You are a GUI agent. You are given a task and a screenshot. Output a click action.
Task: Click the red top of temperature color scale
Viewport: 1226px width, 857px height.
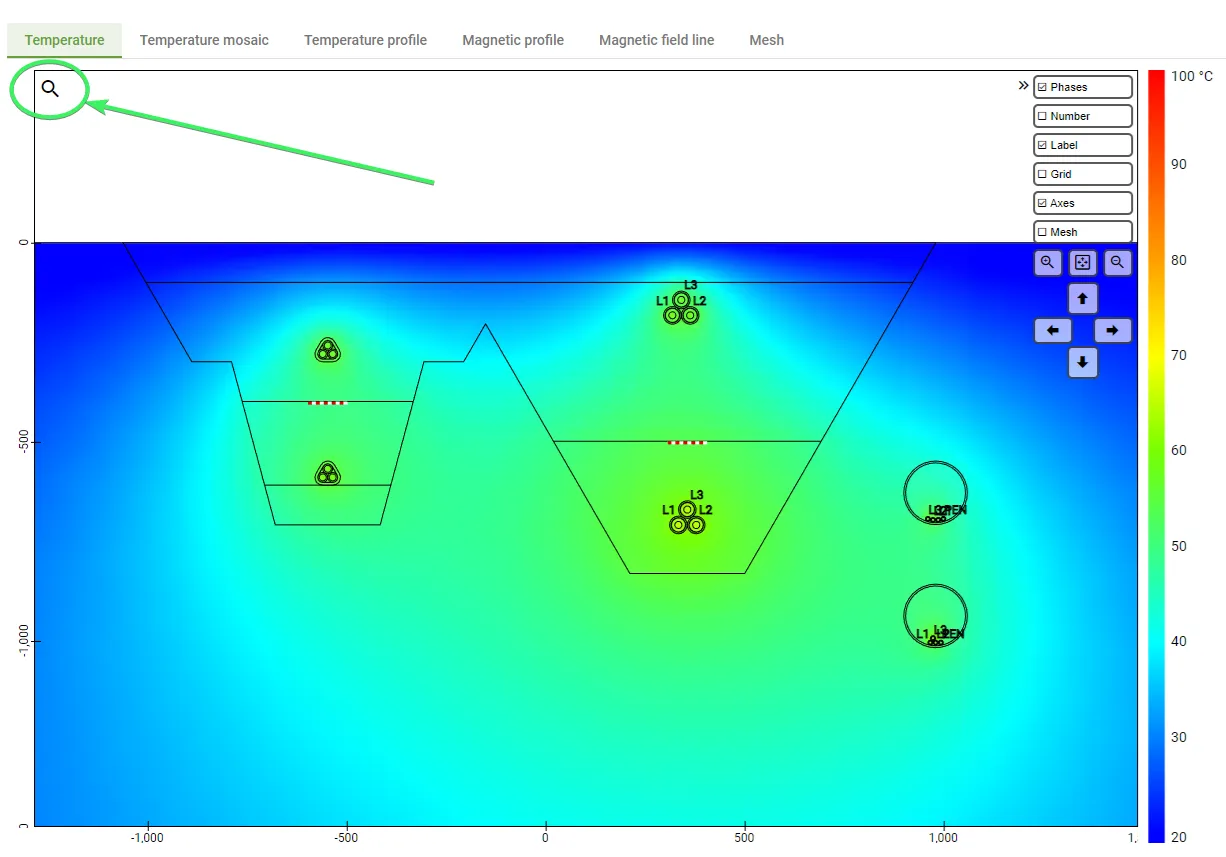1156,78
